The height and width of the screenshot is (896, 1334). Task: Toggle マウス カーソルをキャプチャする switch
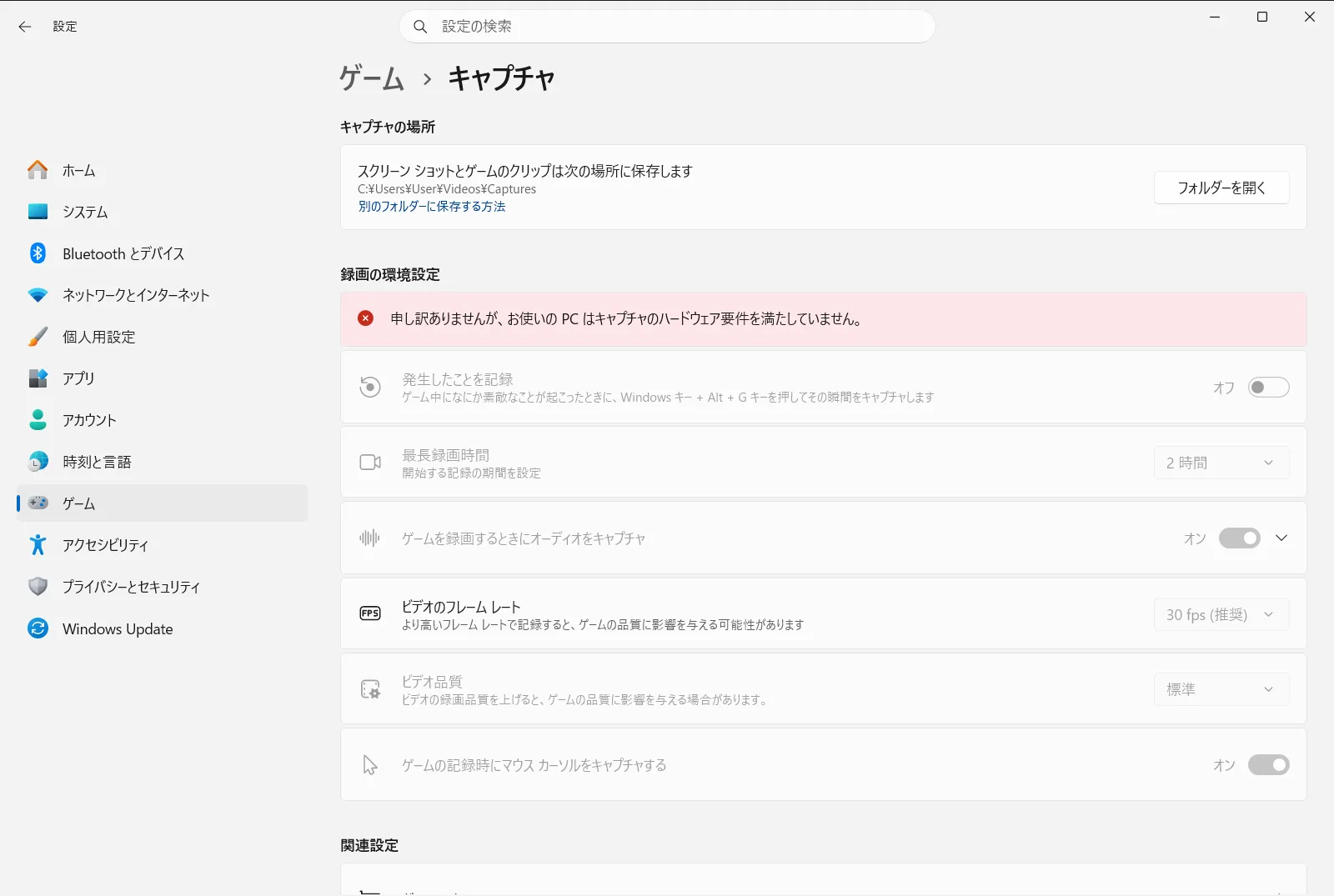pyautogui.click(x=1268, y=765)
